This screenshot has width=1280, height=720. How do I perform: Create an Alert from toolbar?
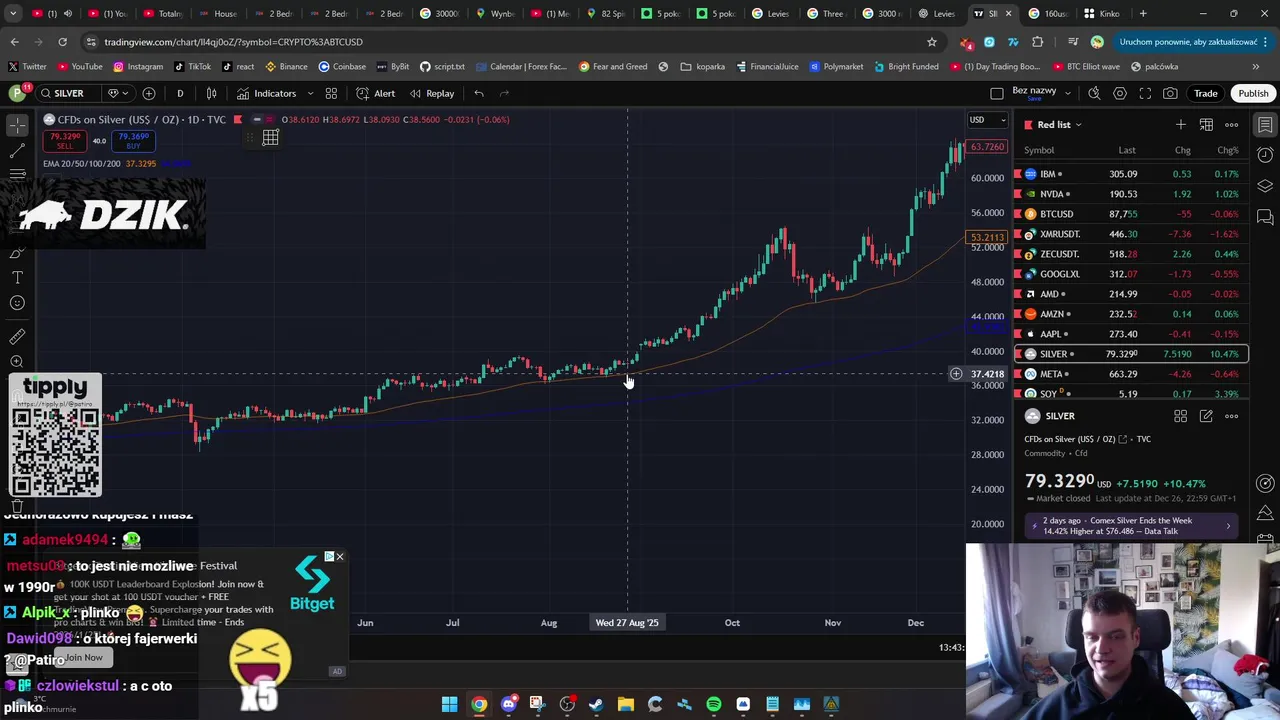[376, 93]
